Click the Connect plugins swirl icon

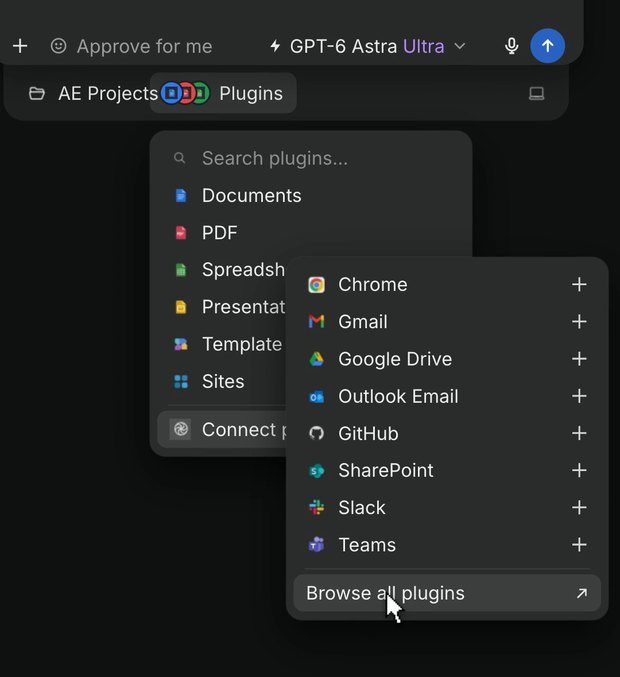180,429
